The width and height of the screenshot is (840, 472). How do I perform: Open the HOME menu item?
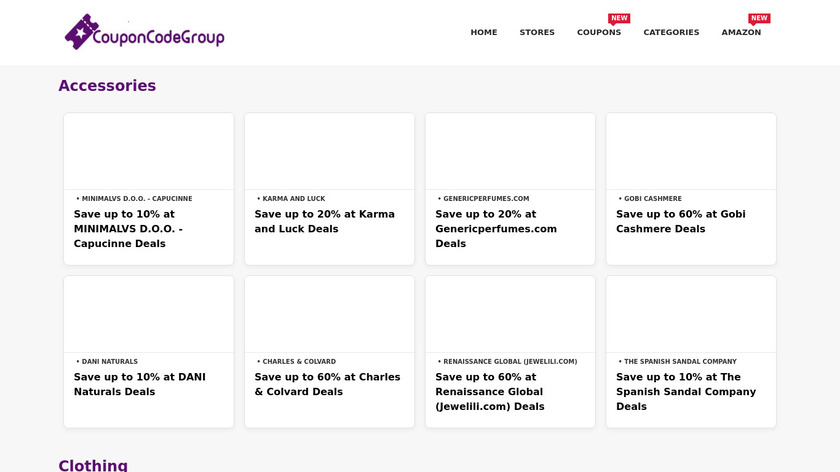484,32
